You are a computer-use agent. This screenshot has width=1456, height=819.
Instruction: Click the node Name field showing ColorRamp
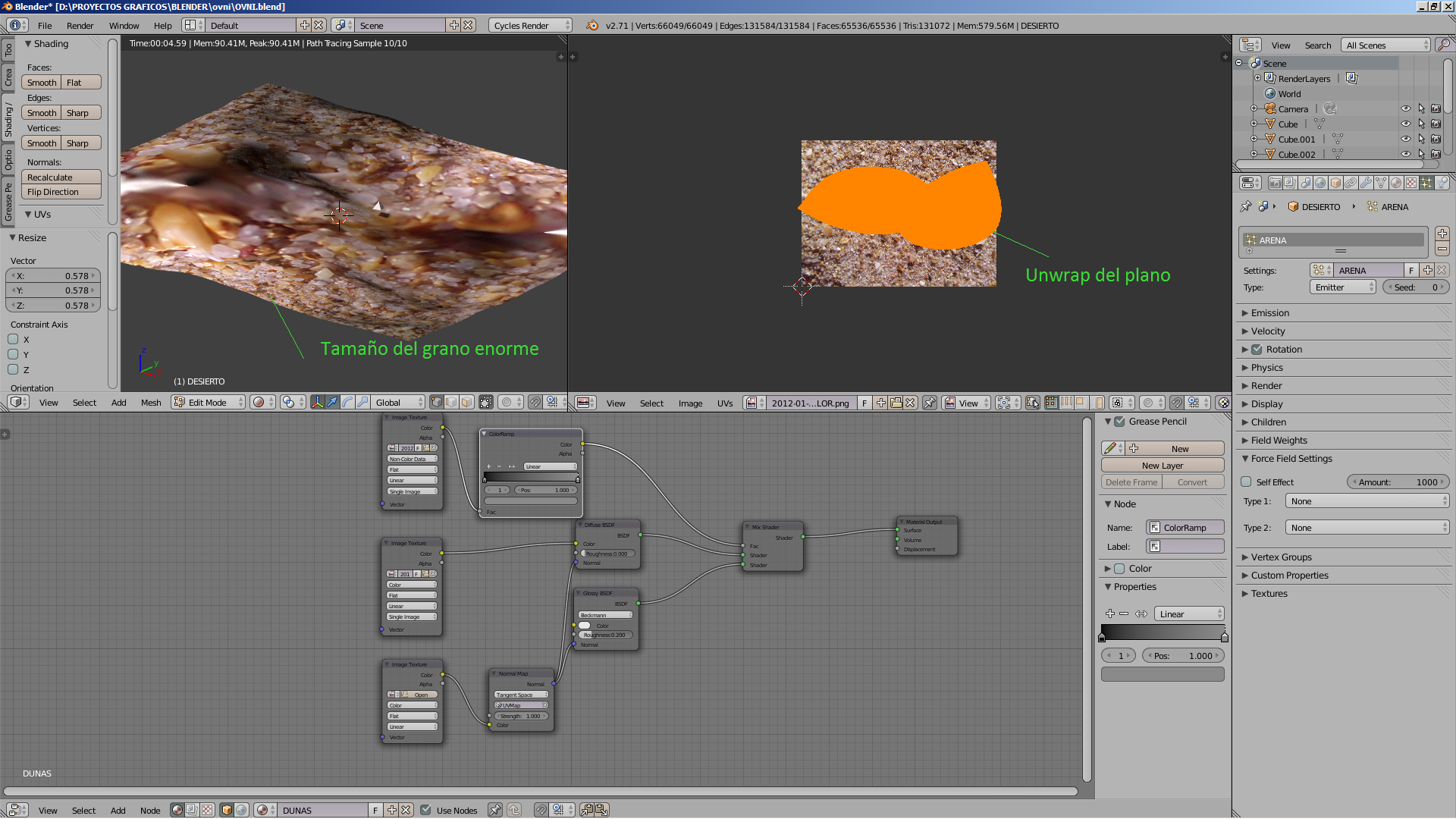[x=1185, y=528]
